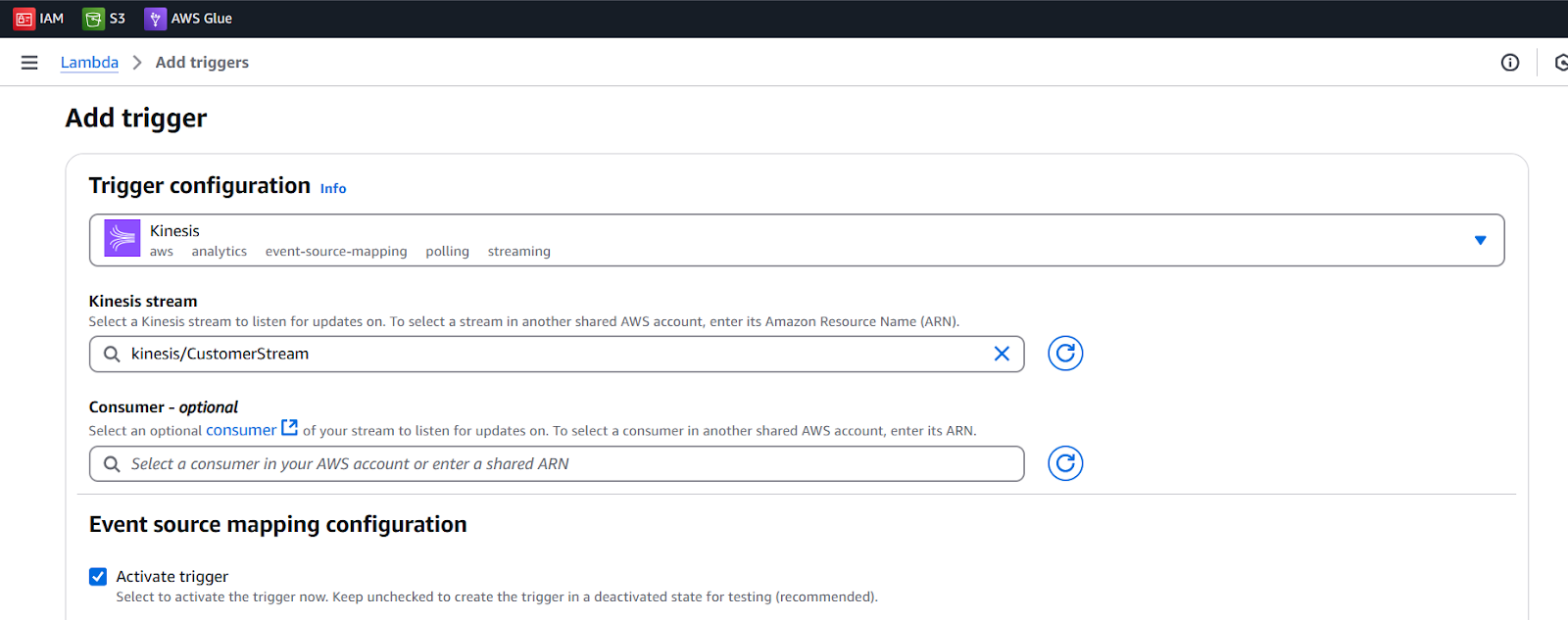1568x620 pixels.
Task: Click the 'polling' tag text
Action: coord(448,252)
